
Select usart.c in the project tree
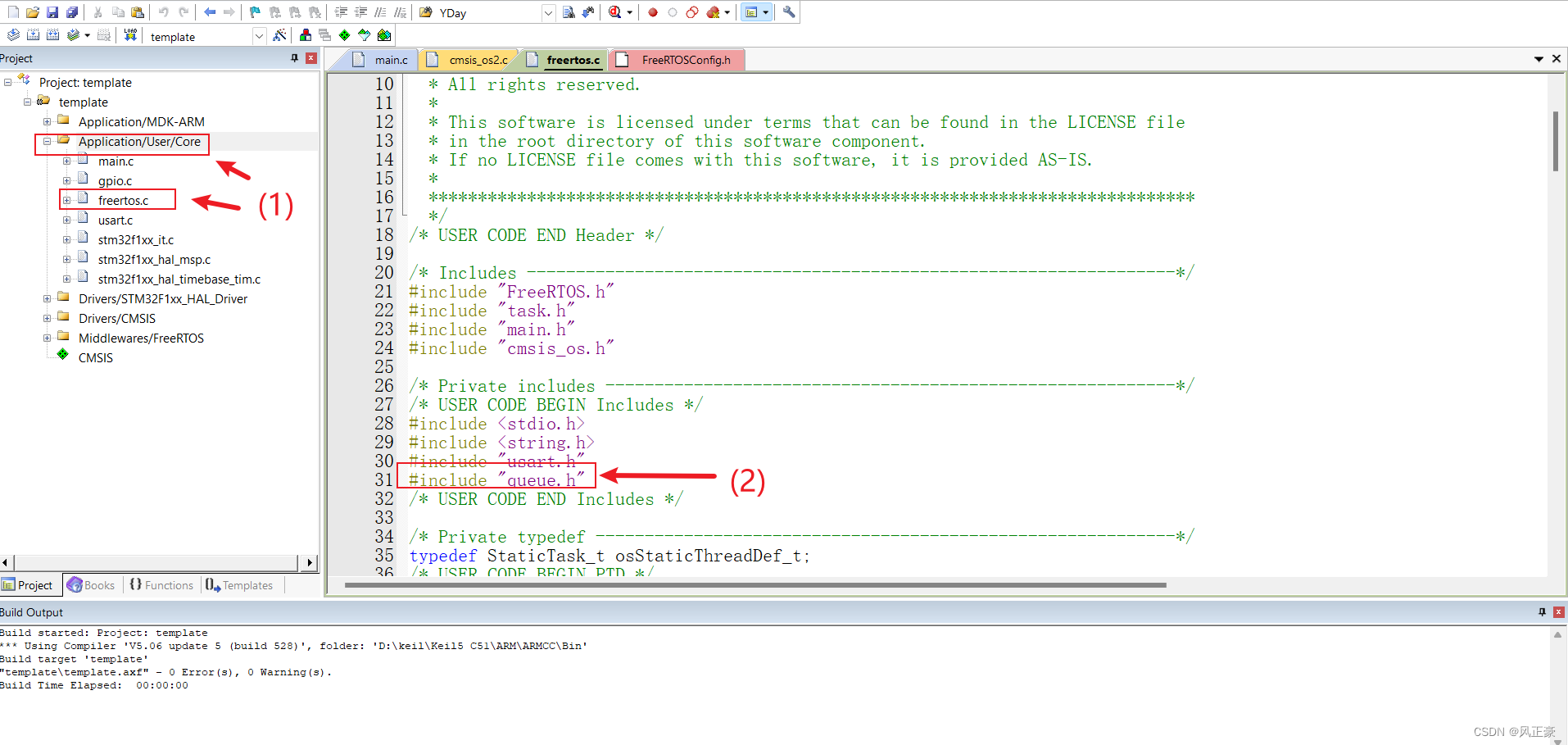[x=116, y=220]
